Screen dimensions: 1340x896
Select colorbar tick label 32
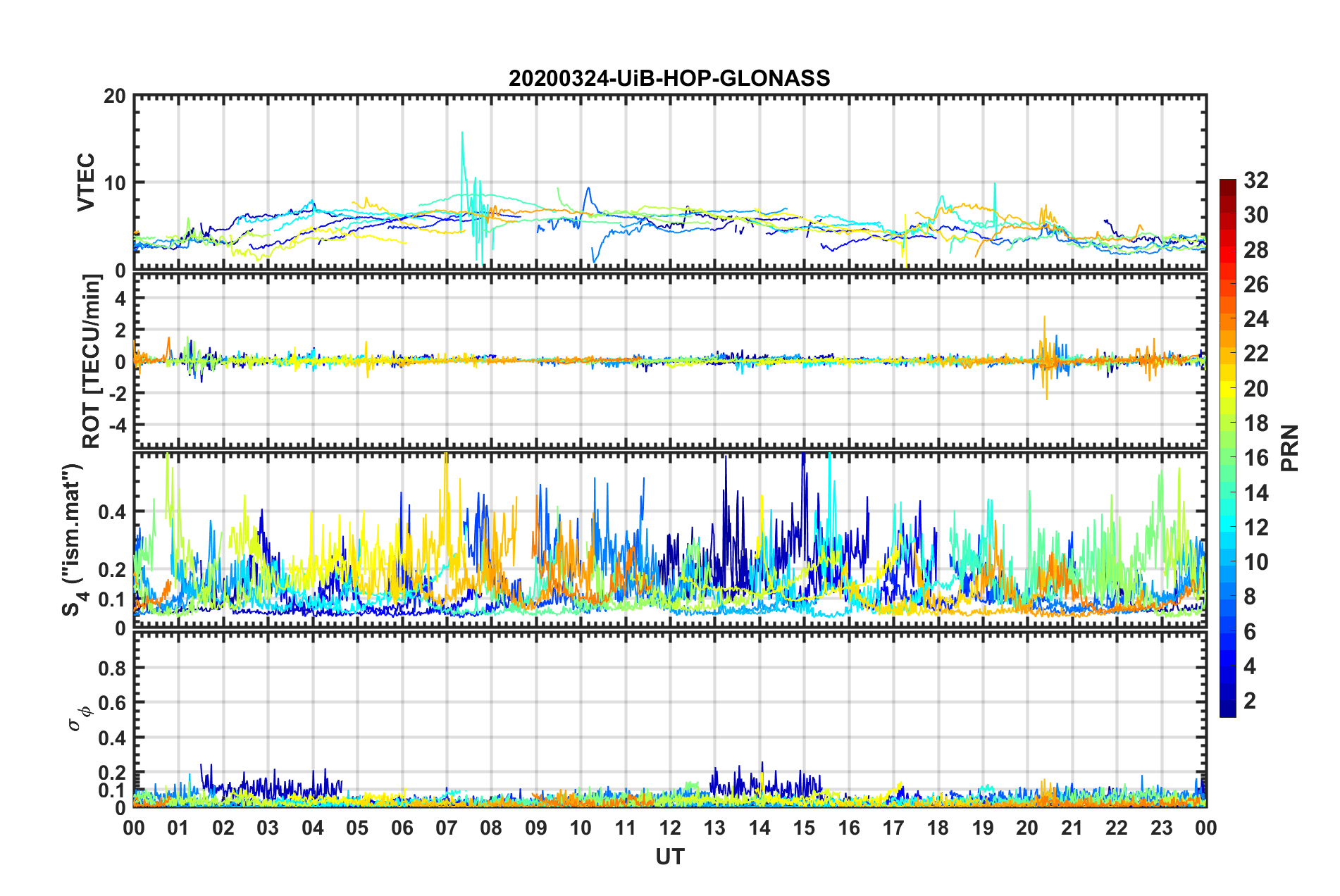coord(1256,180)
